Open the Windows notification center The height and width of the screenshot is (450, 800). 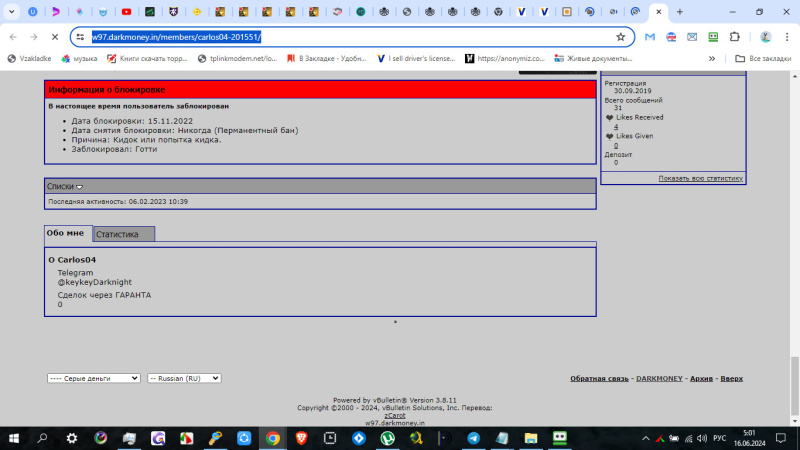781,438
